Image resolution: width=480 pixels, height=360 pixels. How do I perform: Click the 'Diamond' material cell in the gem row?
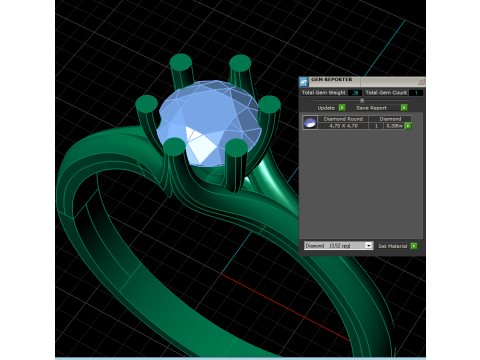[x=390, y=119]
